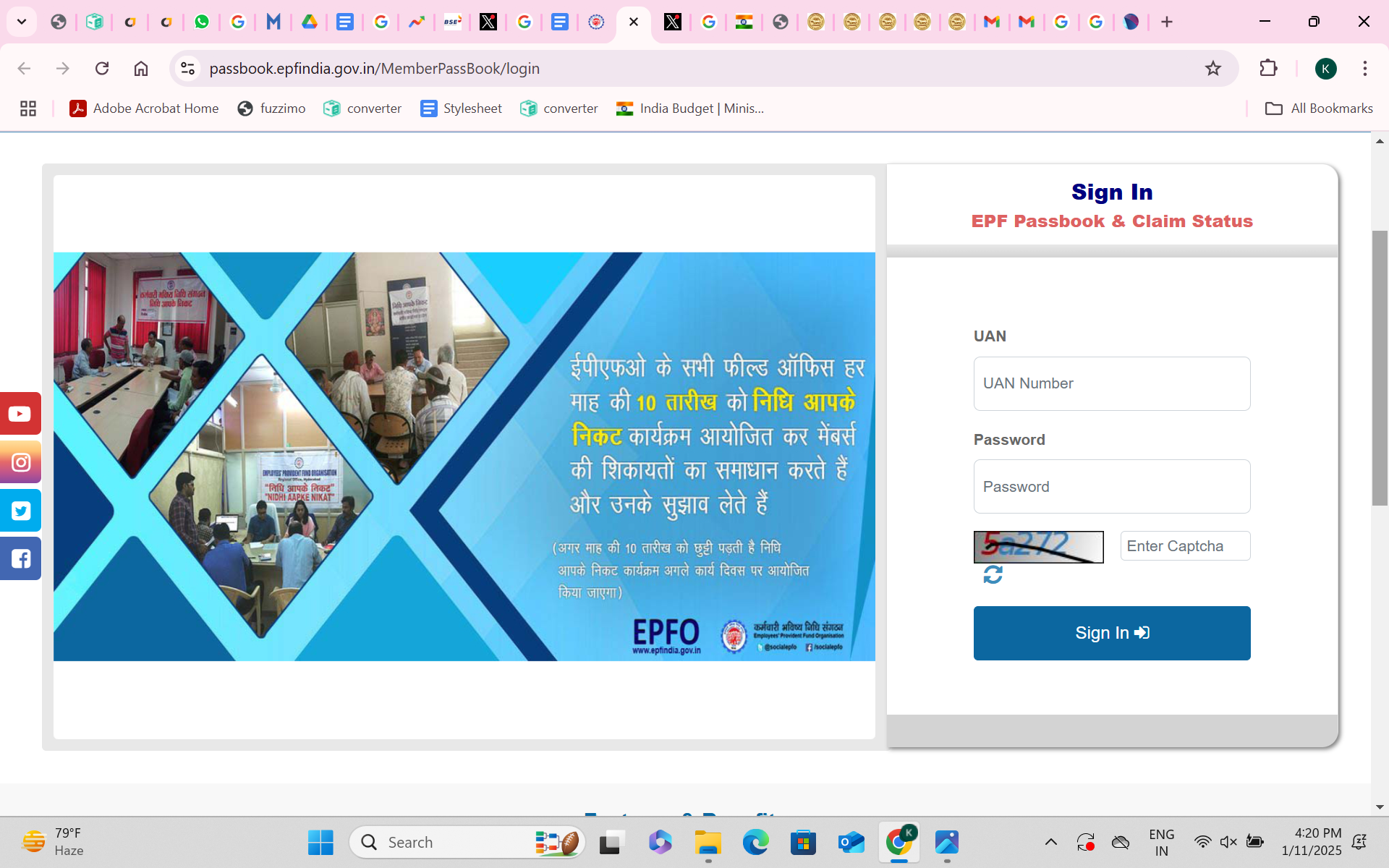Open the Facebook sidebar icon

20,558
